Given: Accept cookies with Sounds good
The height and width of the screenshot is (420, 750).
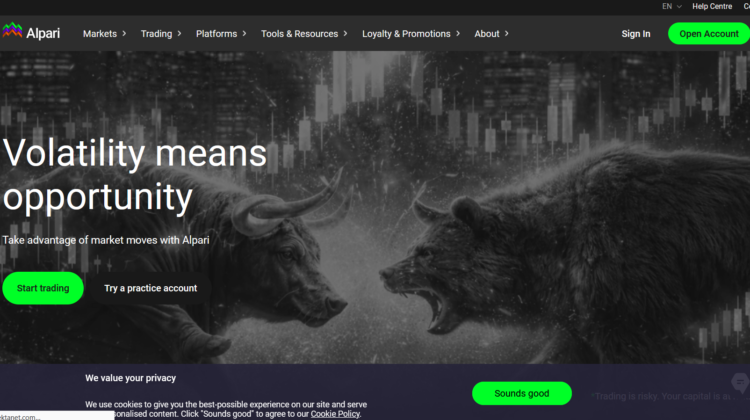Looking at the screenshot, I should coord(522,393).
